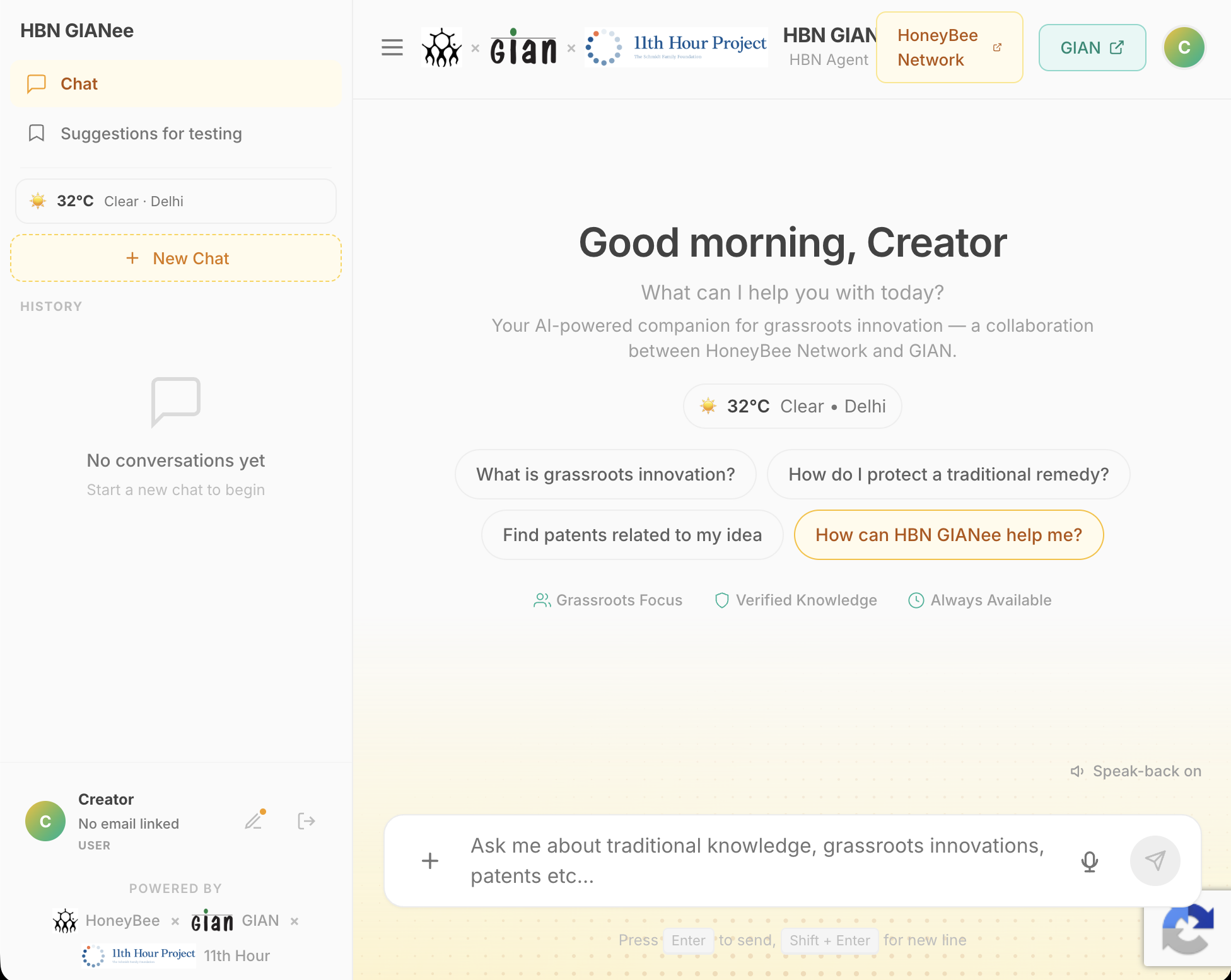Click the 11th Hour Project header logo
The width and height of the screenshot is (1231, 980).
[x=676, y=47]
